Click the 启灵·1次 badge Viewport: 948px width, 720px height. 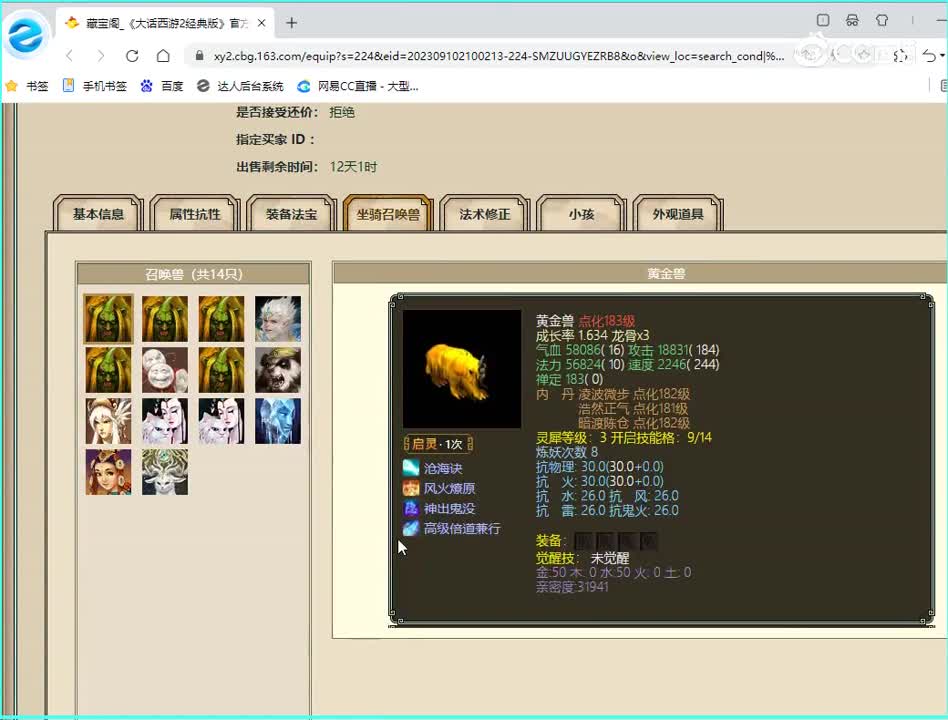click(438, 444)
